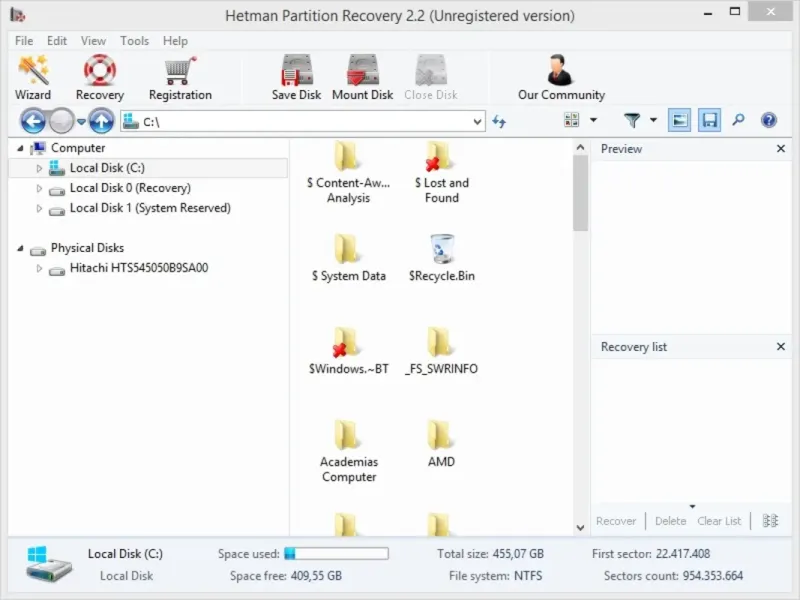The width and height of the screenshot is (800, 600).
Task: Click the recovery list overflow arrow
Action: pyautogui.click(x=692, y=507)
